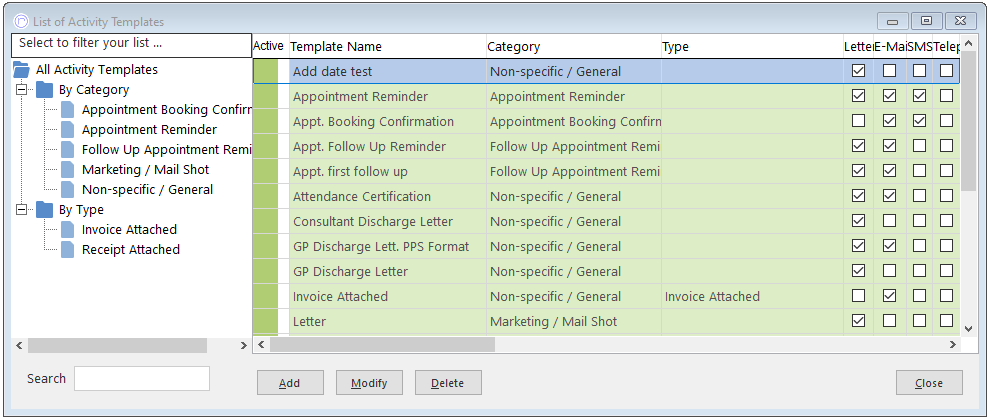This screenshot has height=419, width=989.
Task: Click the By Category folder icon
Action: (x=45, y=90)
